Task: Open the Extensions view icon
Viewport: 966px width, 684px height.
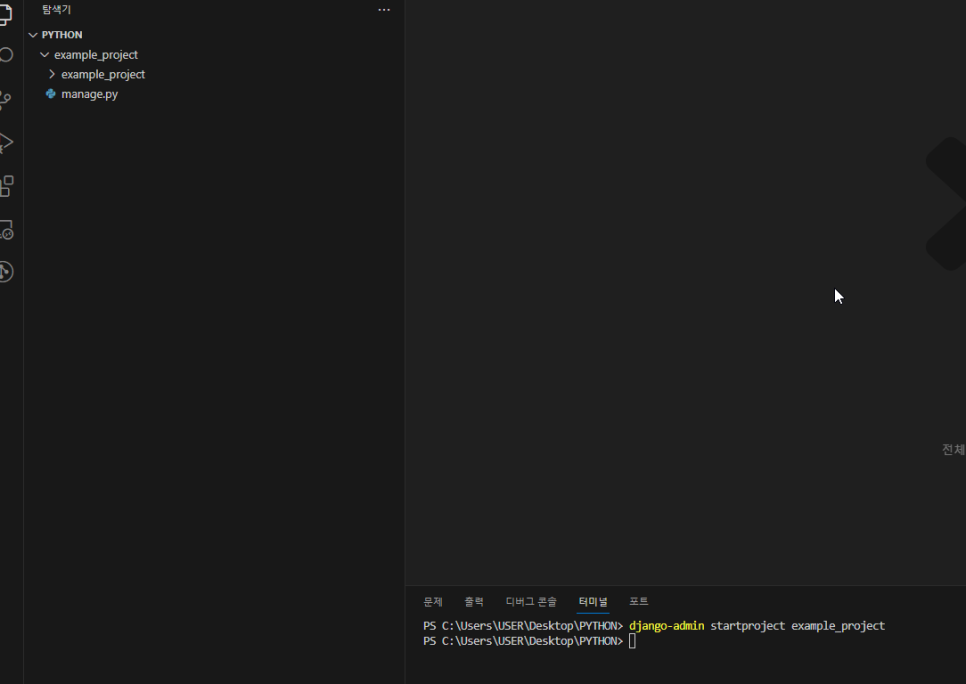Action: coord(6,185)
